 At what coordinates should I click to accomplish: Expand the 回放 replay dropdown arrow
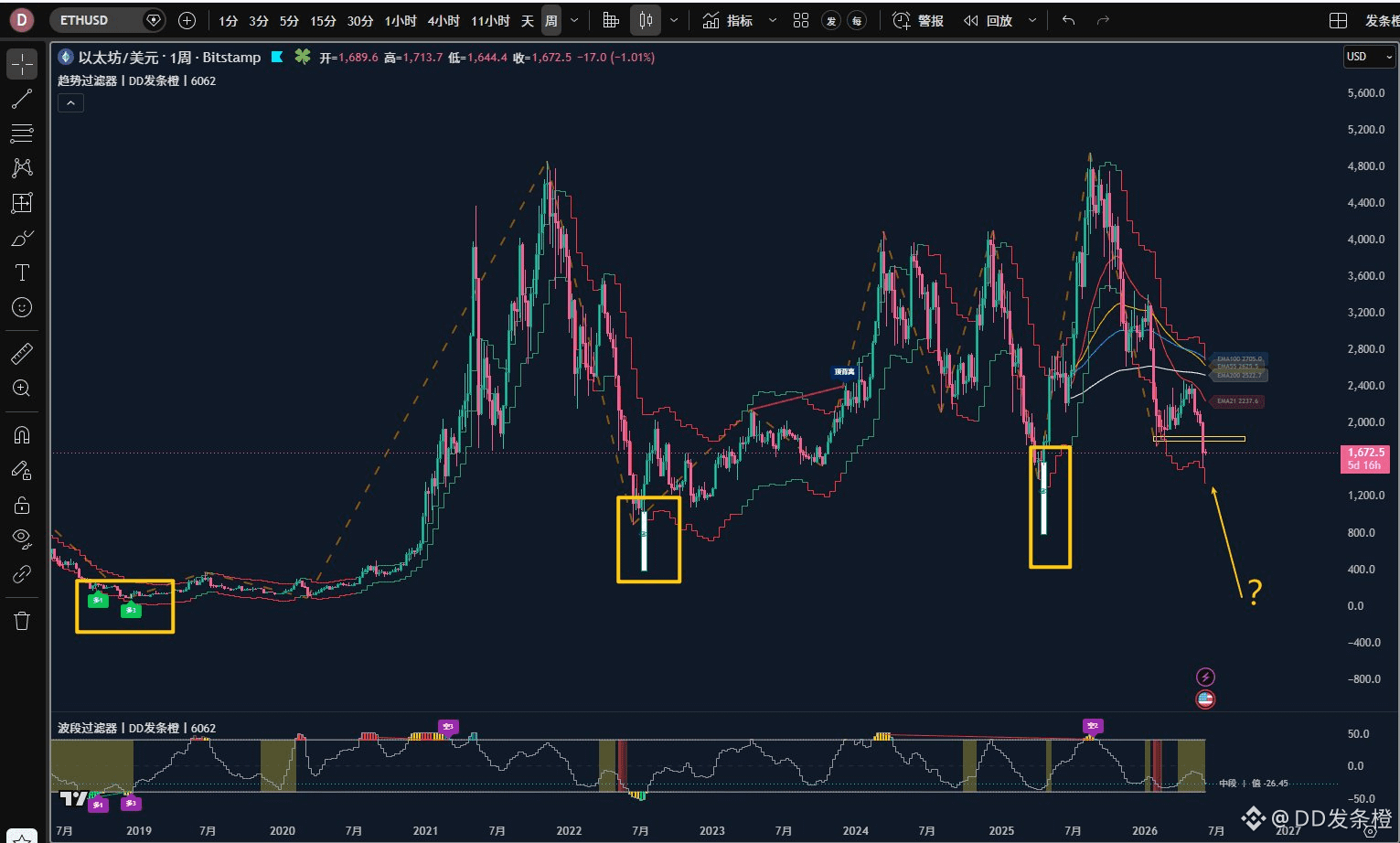tap(1032, 20)
